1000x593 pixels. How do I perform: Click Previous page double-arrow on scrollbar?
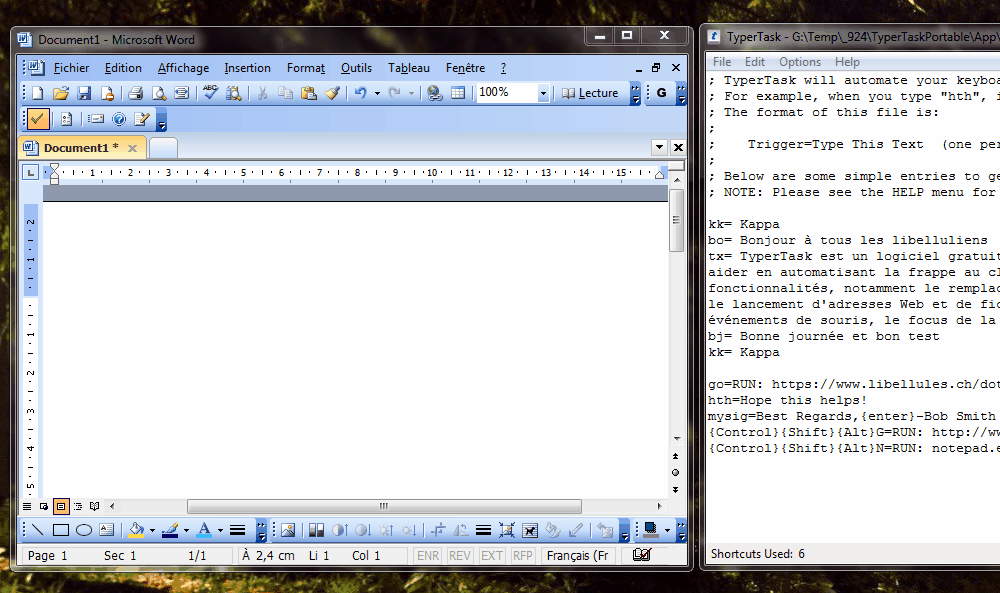(x=675, y=456)
